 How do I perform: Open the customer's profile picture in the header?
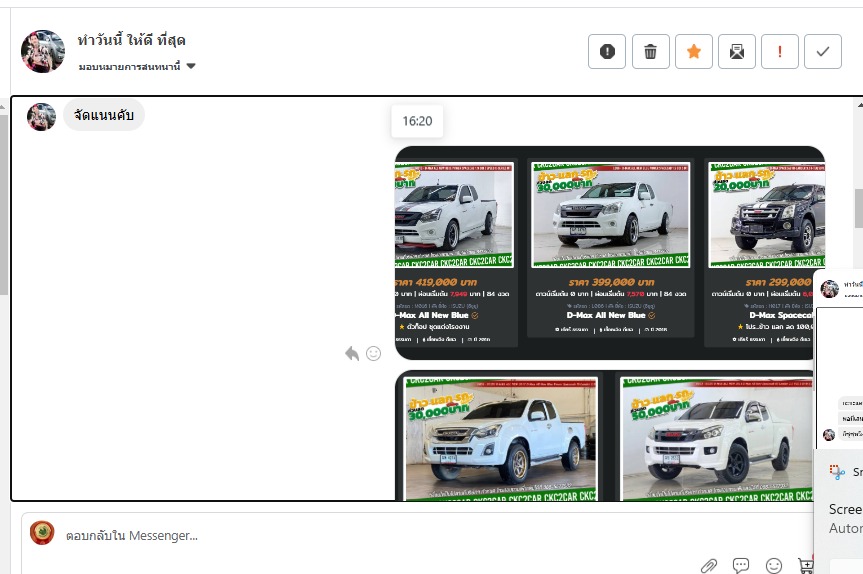43,51
